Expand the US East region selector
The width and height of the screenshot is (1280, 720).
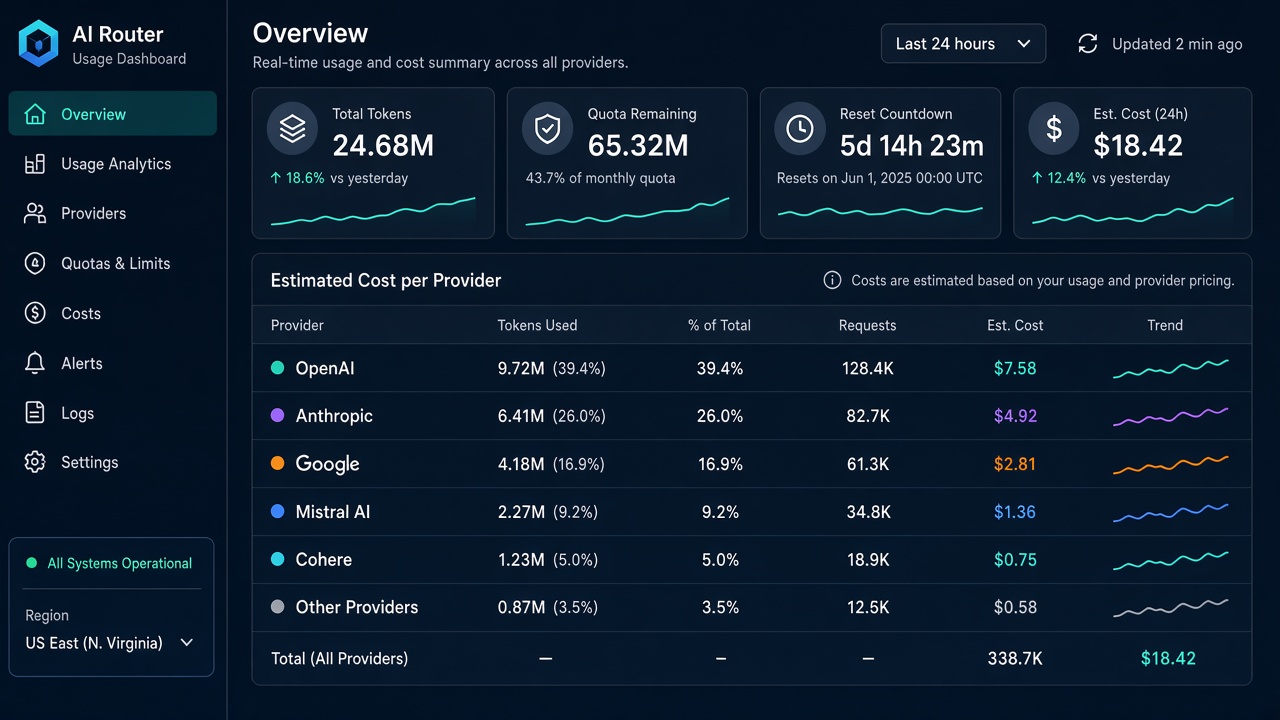[x=110, y=643]
